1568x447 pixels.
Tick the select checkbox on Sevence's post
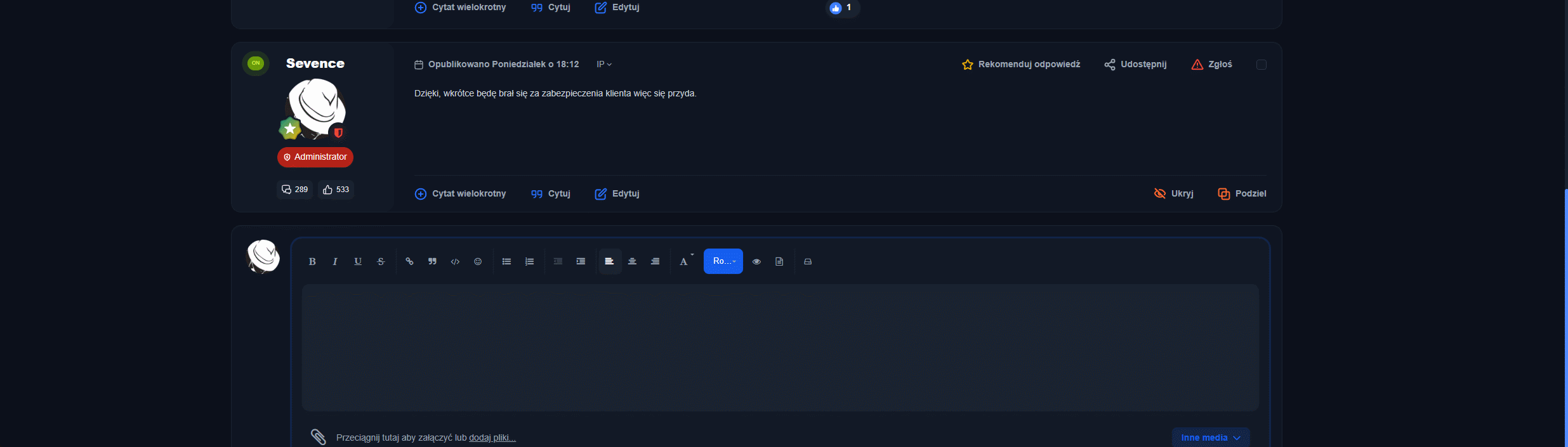point(1262,65)
